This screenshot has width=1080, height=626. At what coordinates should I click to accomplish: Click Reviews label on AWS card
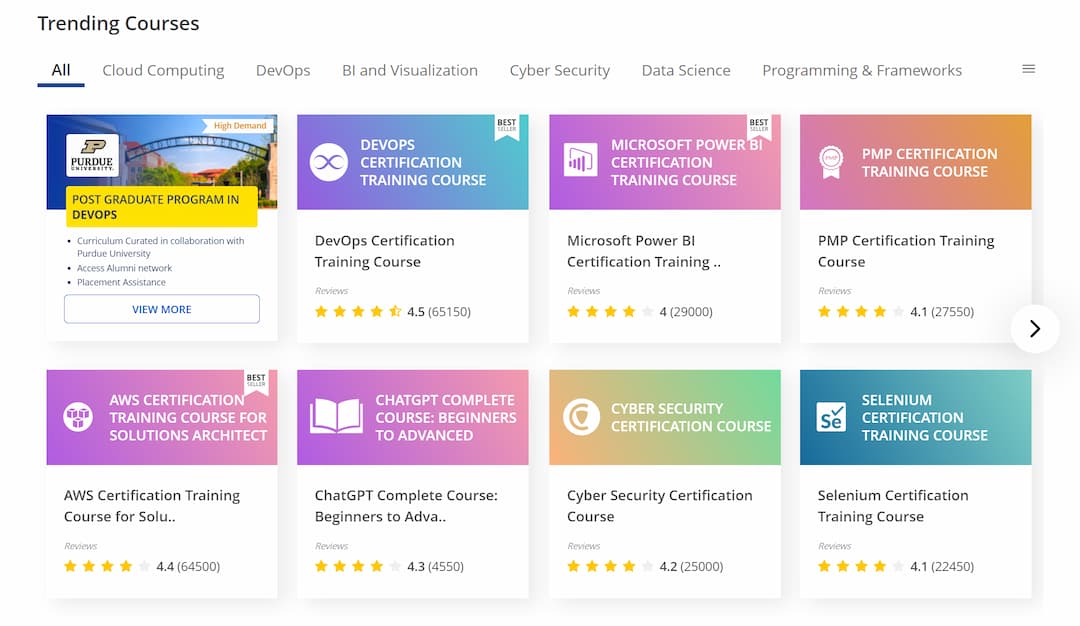point(81,546)
